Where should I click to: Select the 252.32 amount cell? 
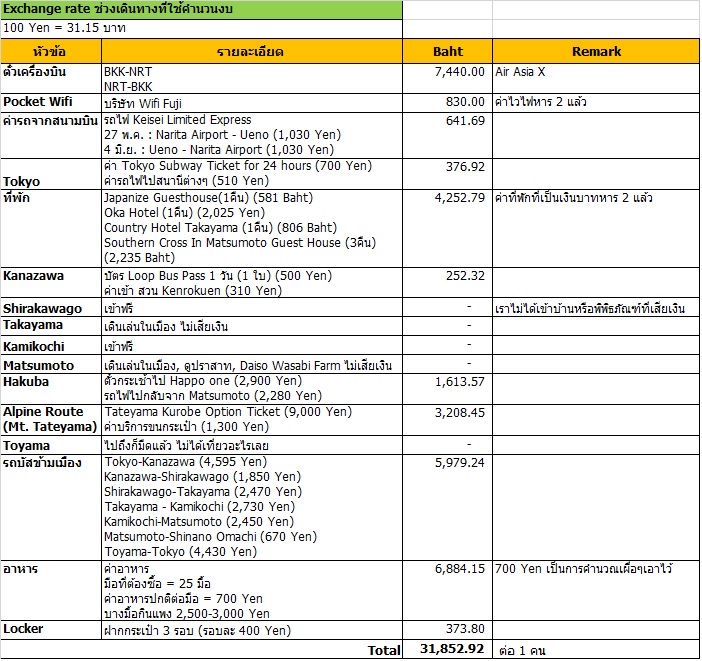(447, 283)
